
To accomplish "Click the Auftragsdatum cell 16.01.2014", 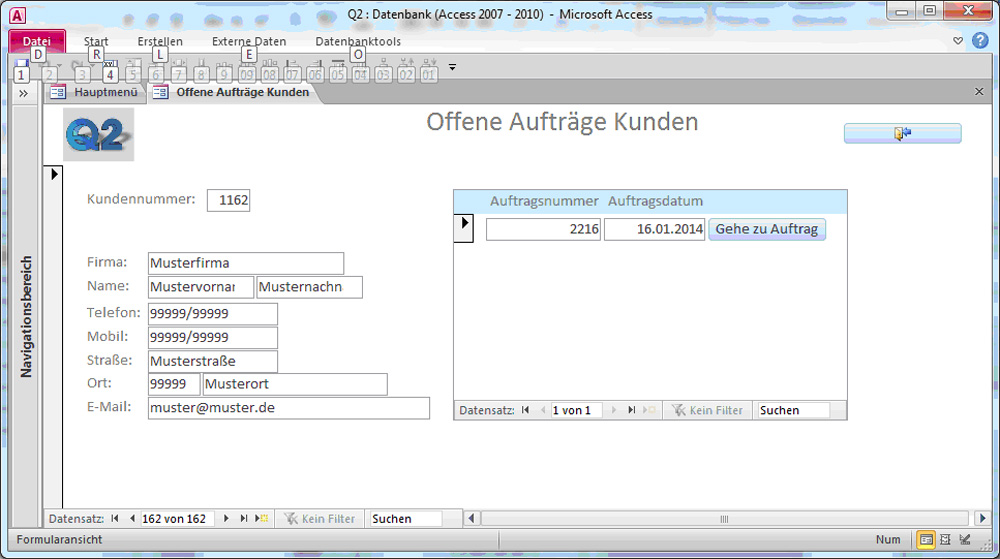I will pos(654,229).
